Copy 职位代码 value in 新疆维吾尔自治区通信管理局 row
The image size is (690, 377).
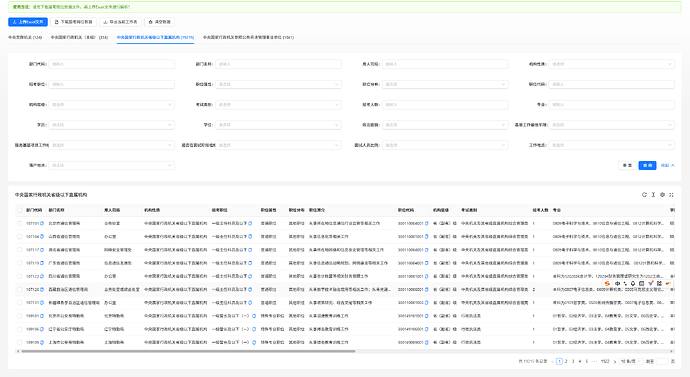point(426,303)
